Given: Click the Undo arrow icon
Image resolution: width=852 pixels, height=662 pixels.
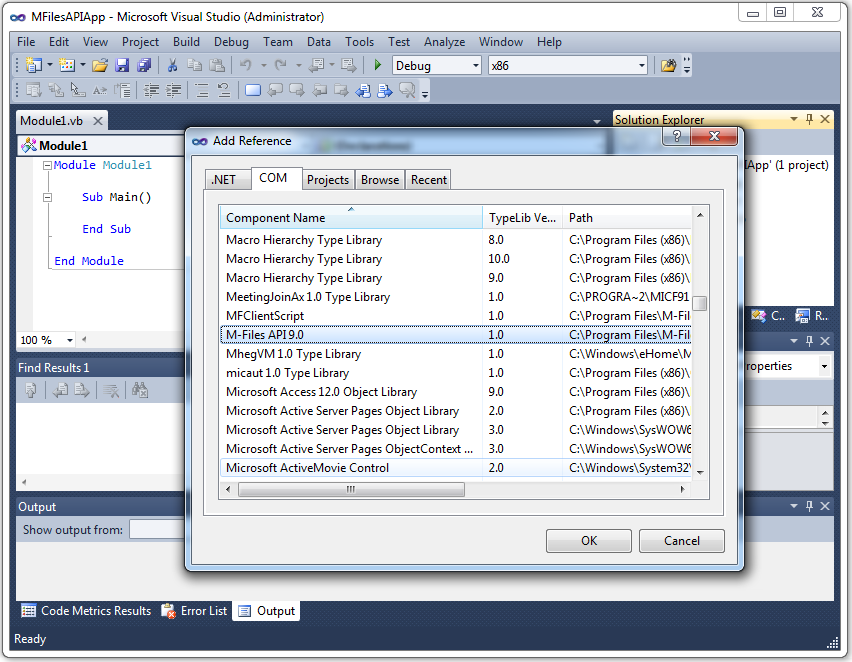Looking at the screenshot, I should (x=246, y=65).
